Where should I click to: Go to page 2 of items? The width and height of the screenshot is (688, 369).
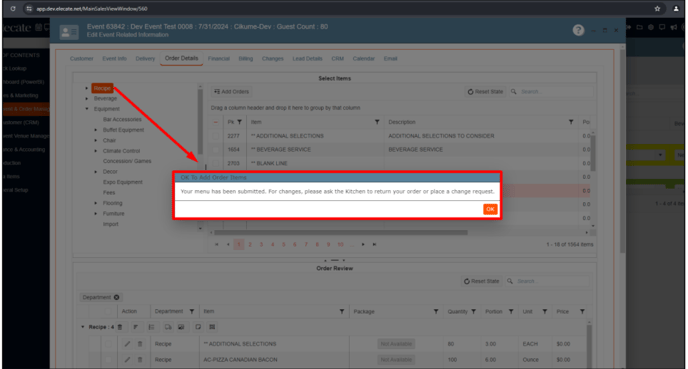[x=250, y=244]
